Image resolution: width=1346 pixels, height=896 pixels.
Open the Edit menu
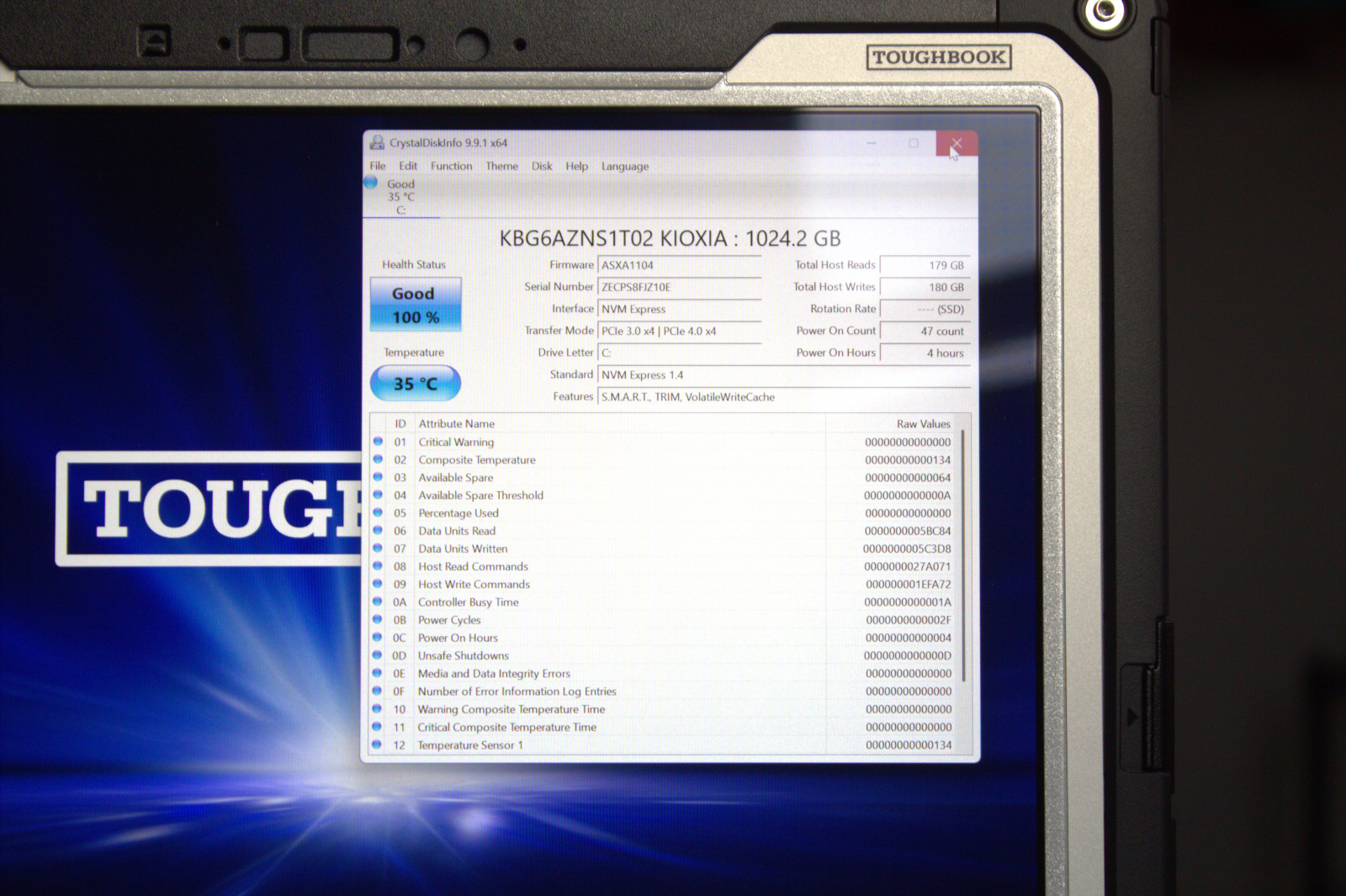tap(408, 166)
